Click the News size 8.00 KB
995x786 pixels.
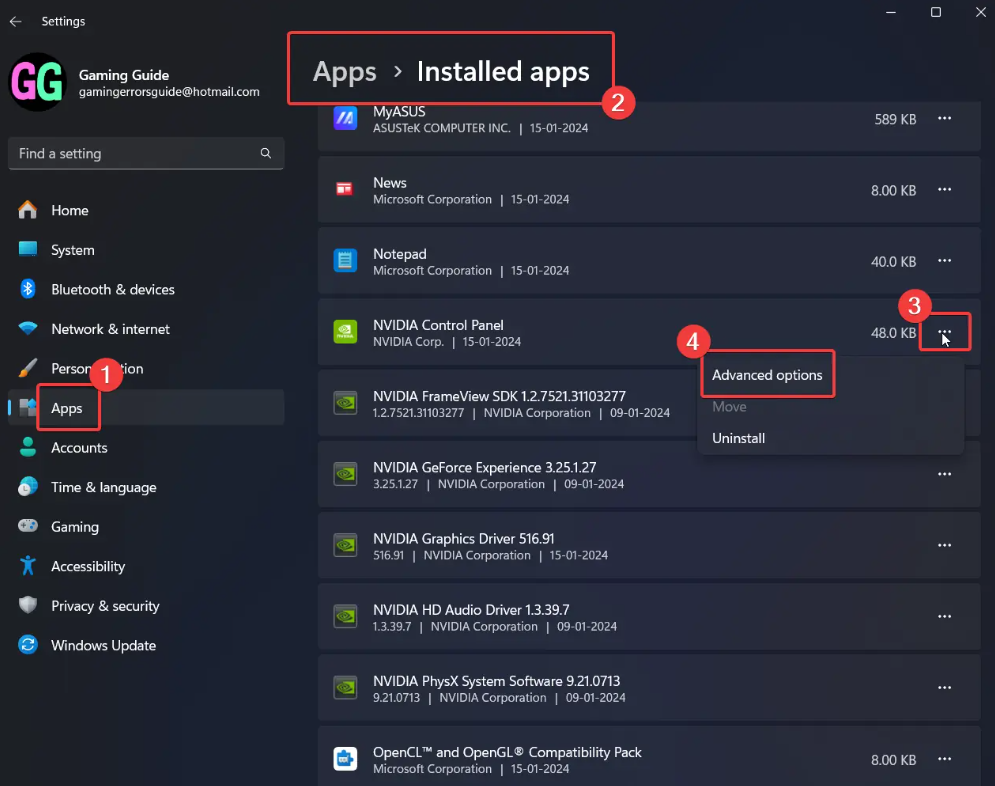click(893, 190)
